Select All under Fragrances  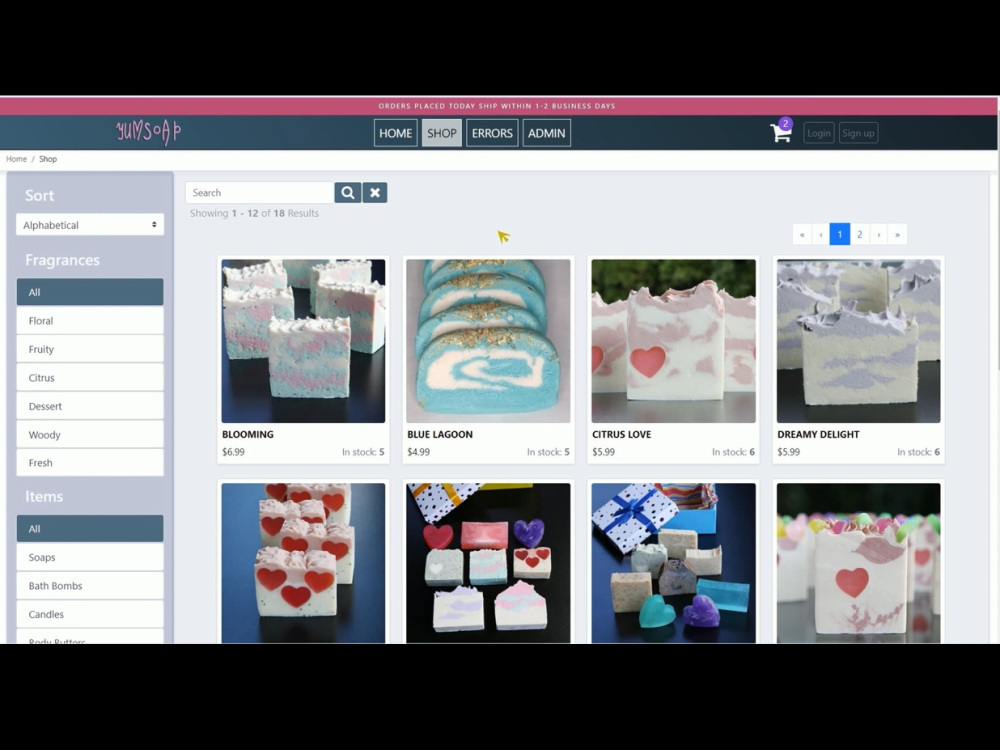coord(90,292)
